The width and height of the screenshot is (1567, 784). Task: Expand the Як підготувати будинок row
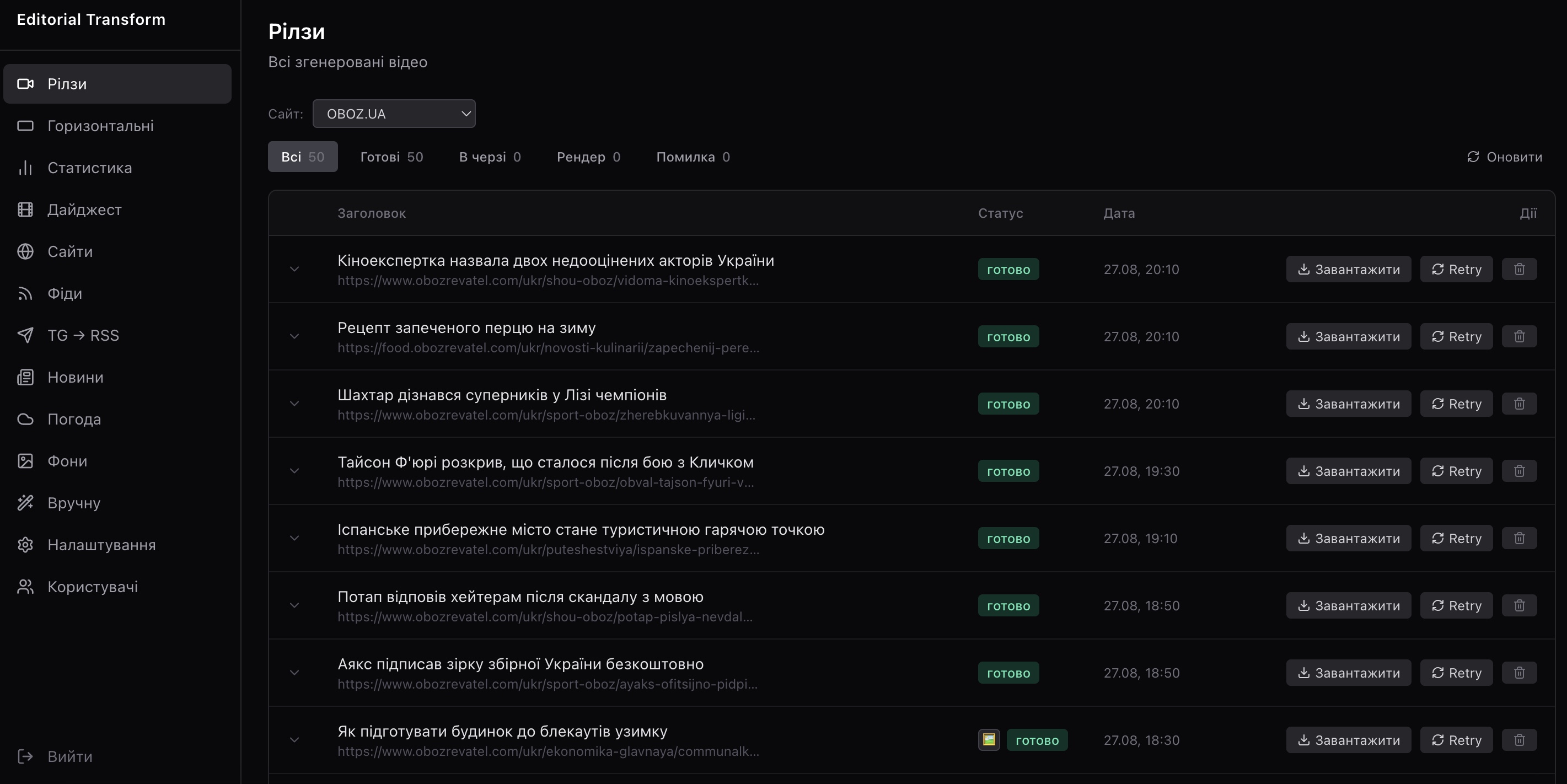(x=294, y=740)
